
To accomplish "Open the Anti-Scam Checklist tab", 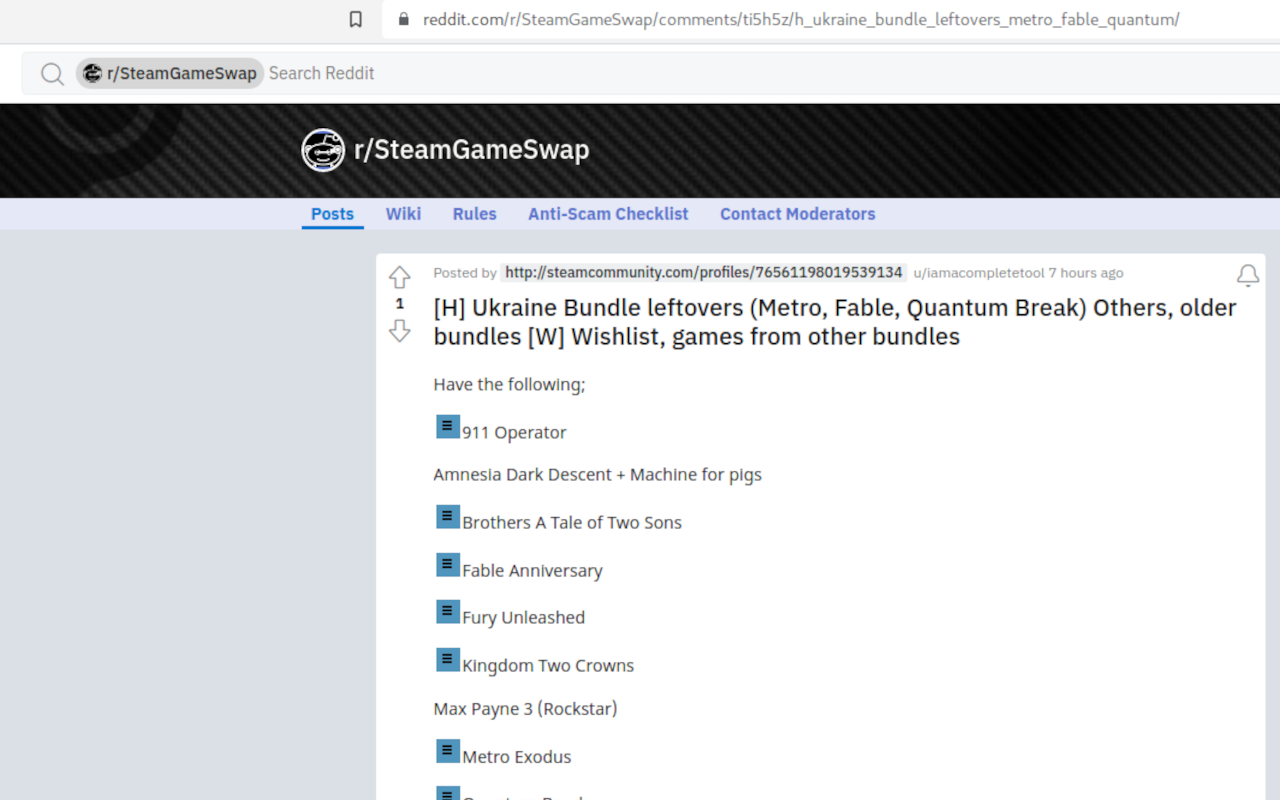I will coord(608,214).
